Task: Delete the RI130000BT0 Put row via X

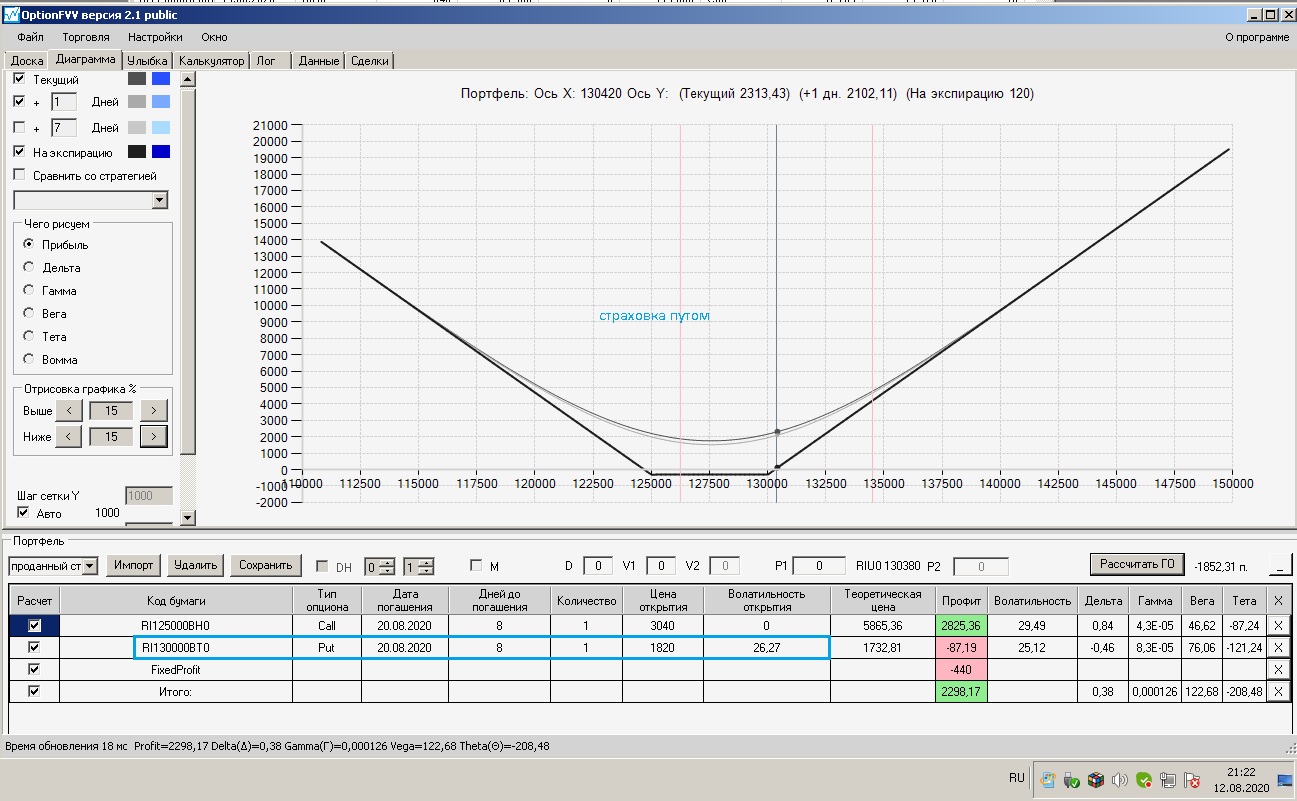Action: tap(1277, 648)
